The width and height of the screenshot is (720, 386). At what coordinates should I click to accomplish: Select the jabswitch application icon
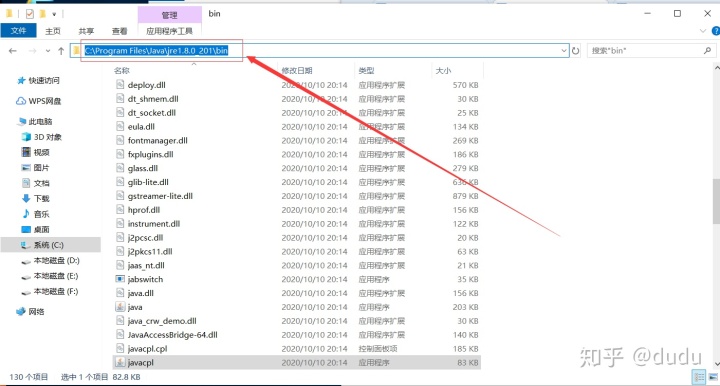(x=120, y=279)
